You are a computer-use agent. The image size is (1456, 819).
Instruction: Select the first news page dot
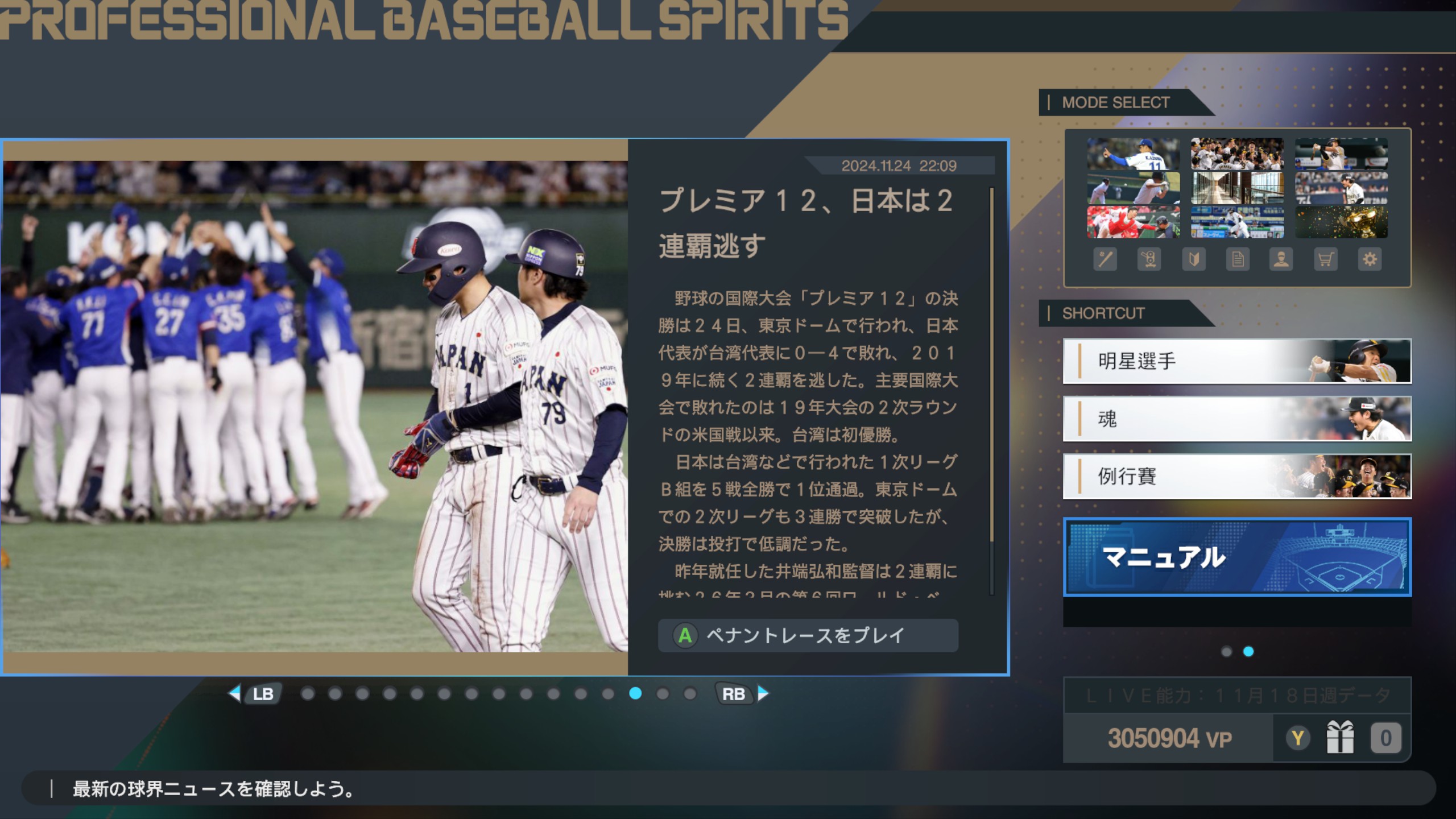click(308, 694)
